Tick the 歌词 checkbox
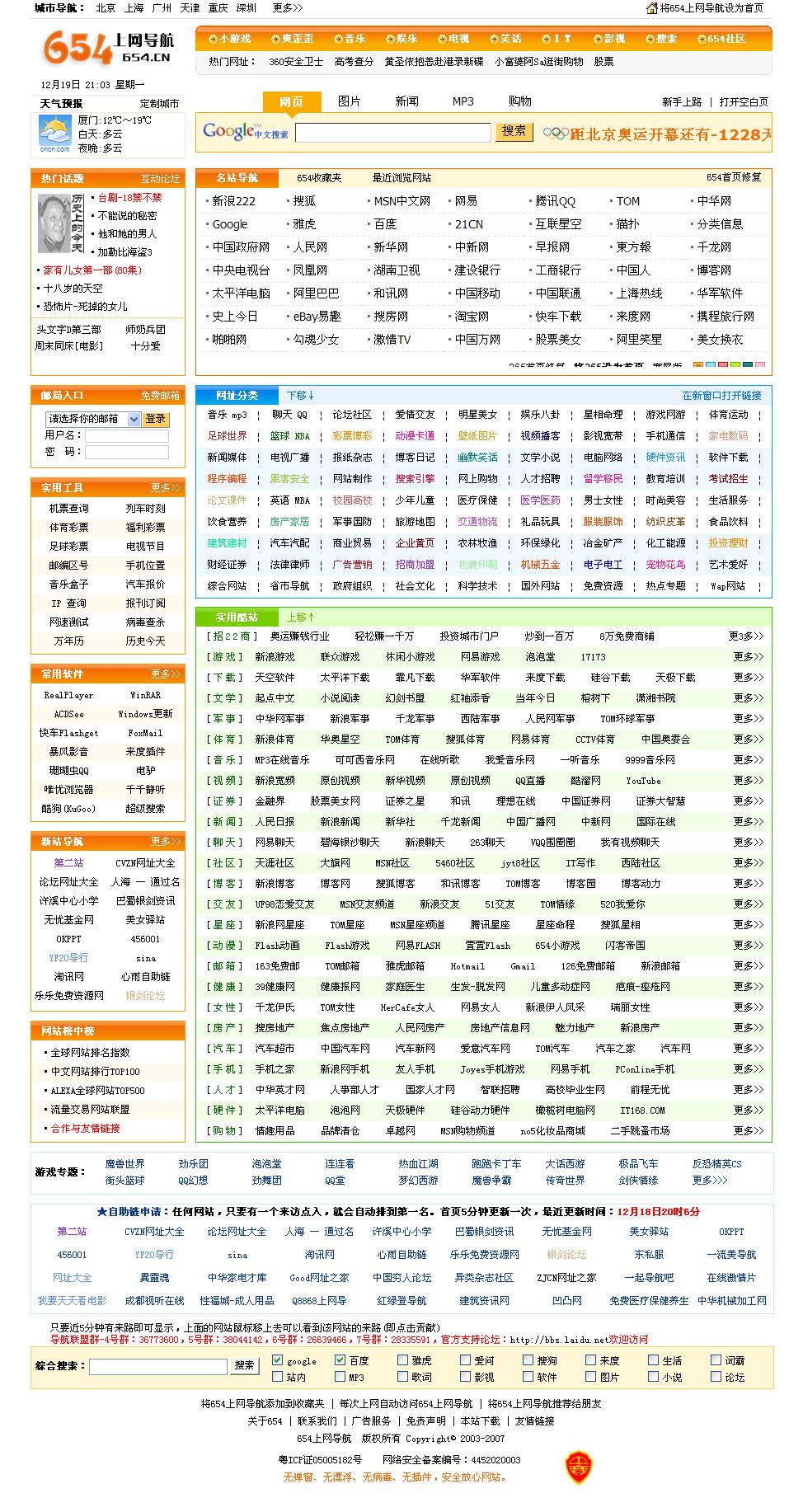The height and width of the screenshot is (1512, 803). (x=402, y=1376)
